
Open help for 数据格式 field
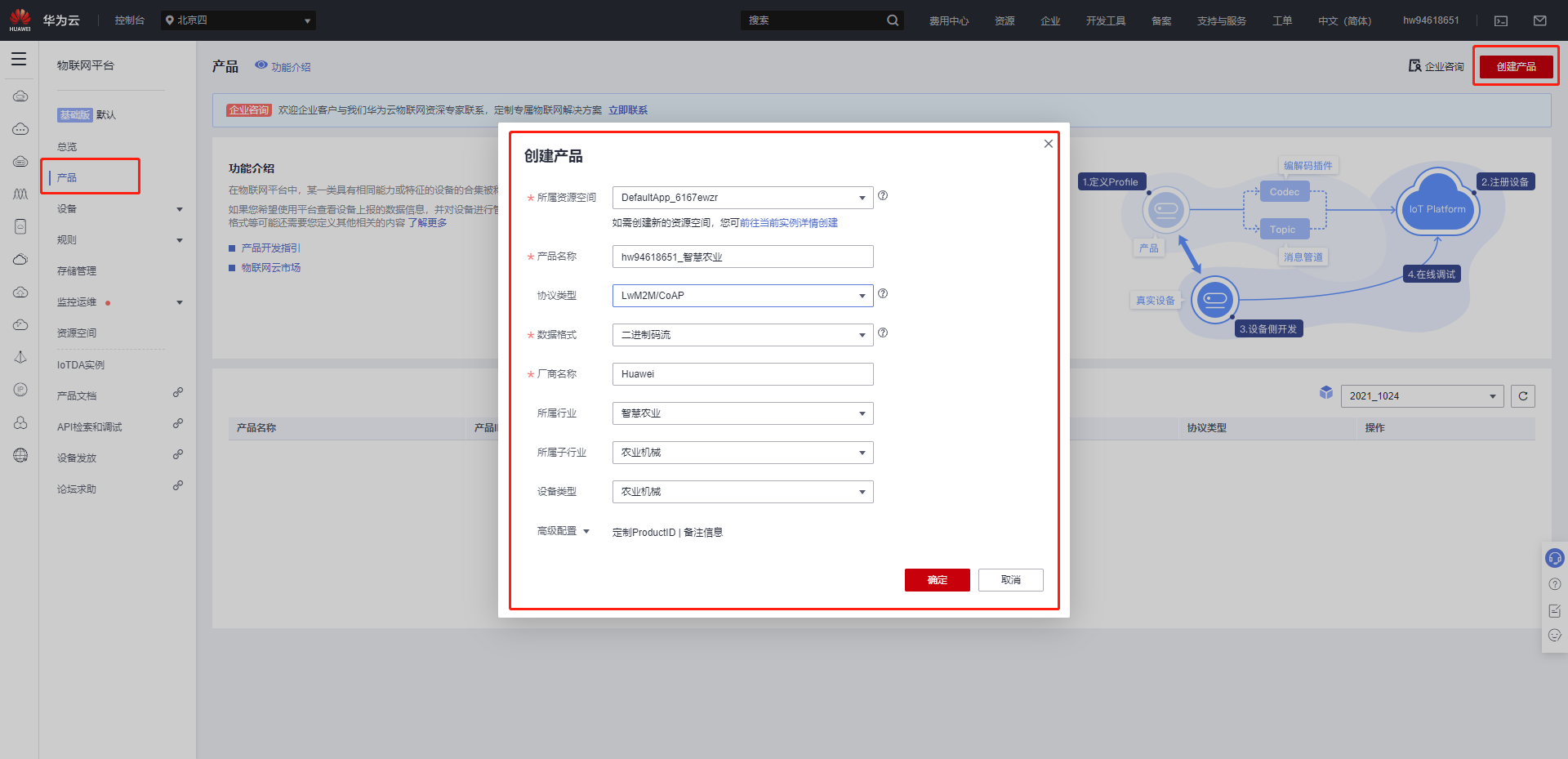pyautogui.click(x=883, y=333)
